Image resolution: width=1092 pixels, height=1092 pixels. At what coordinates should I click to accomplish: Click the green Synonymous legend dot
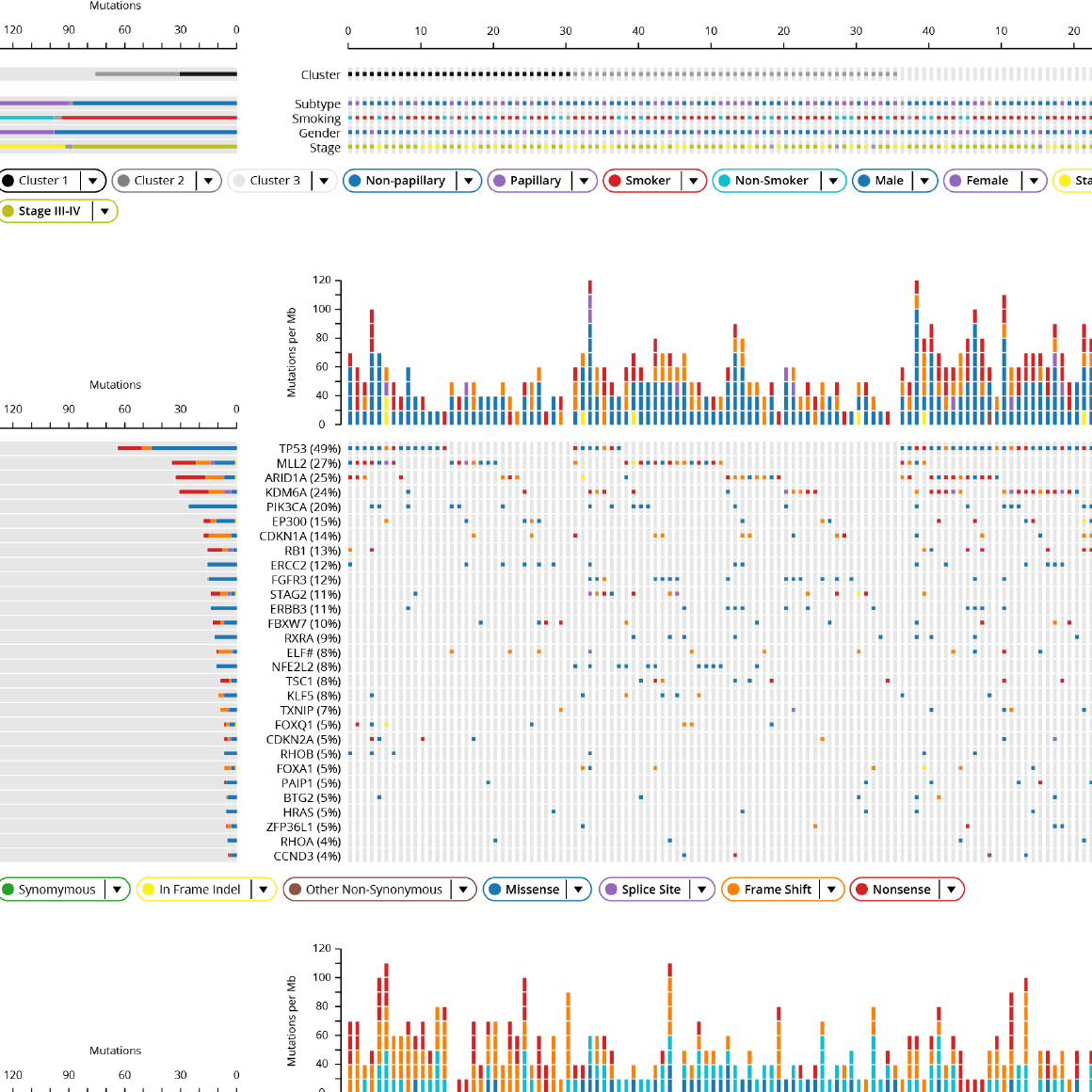[8, 890]
